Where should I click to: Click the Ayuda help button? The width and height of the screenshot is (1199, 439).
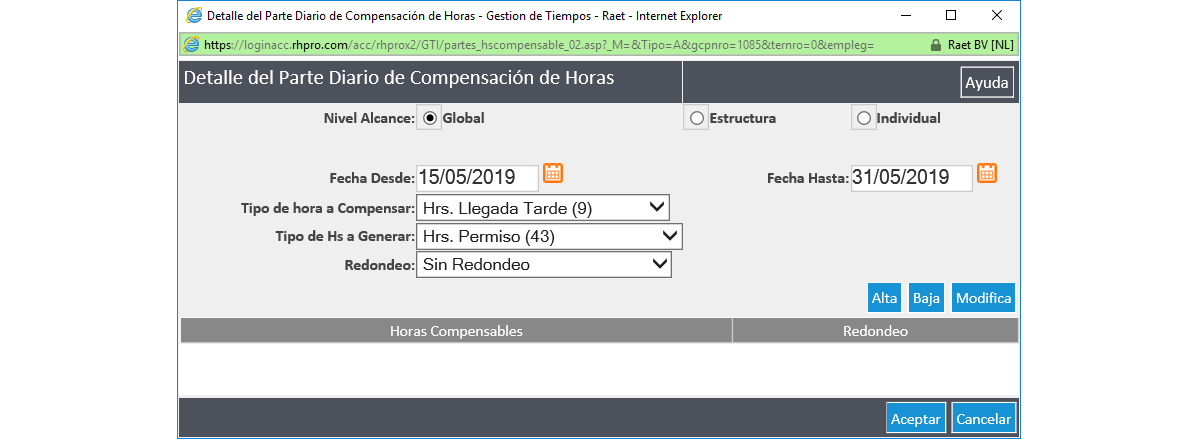(x=987, y=83)
